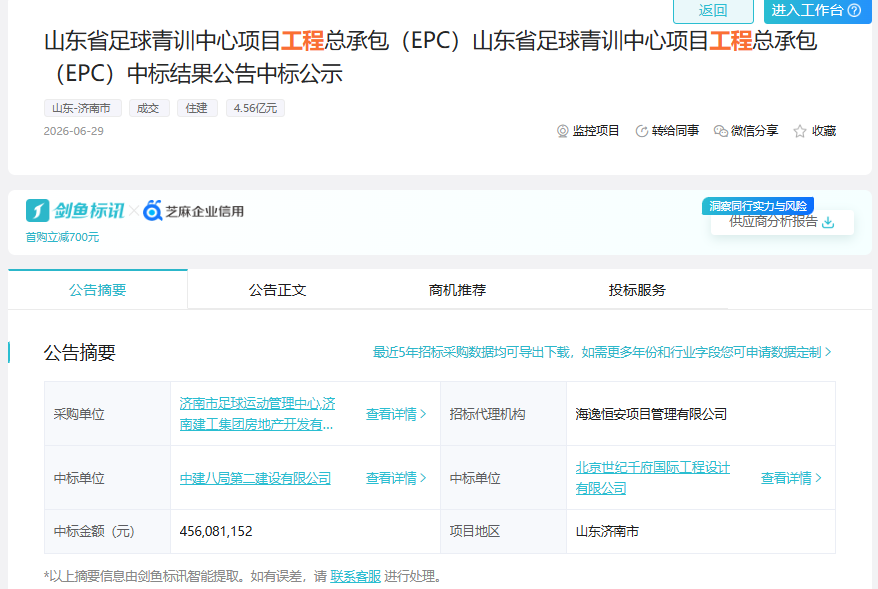Viewport: 878px width, 589px height.
Task: Click the 山东济南市 region cell
Action: click(x=701, y=531)
